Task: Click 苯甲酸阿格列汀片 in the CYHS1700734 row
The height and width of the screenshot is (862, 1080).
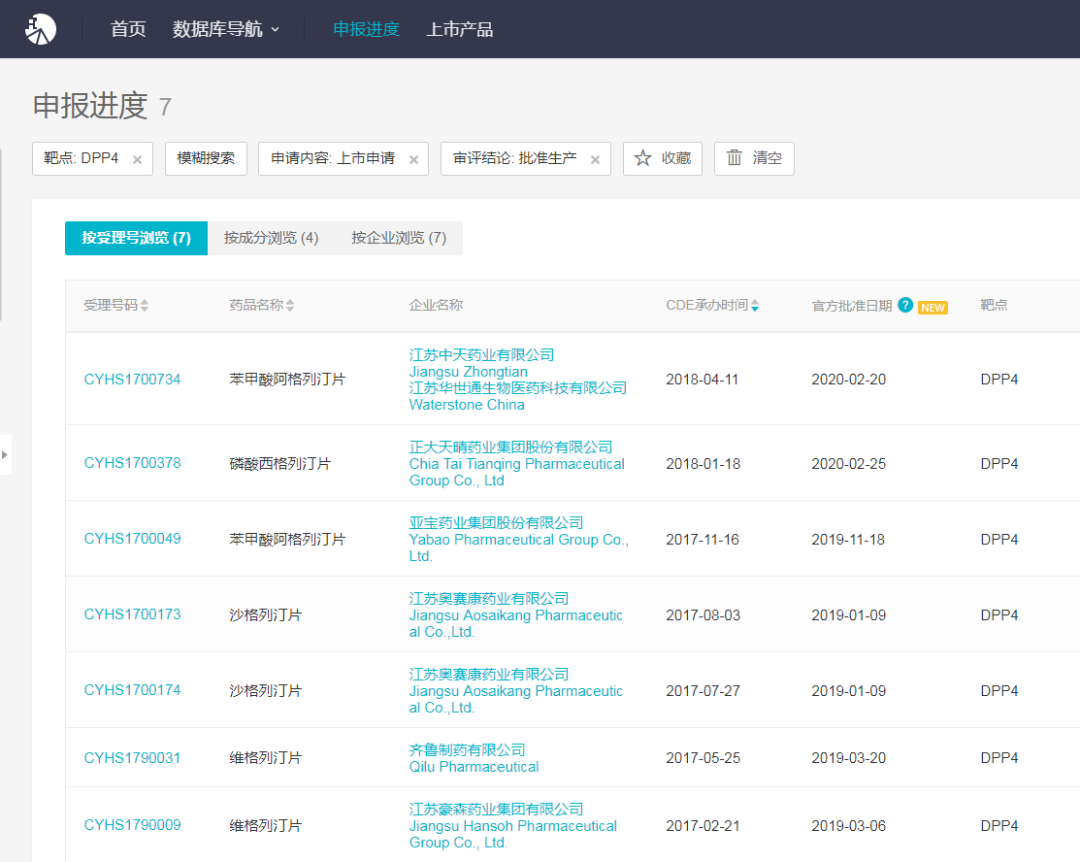Action: pyautogui.click(x=287, y=380)
